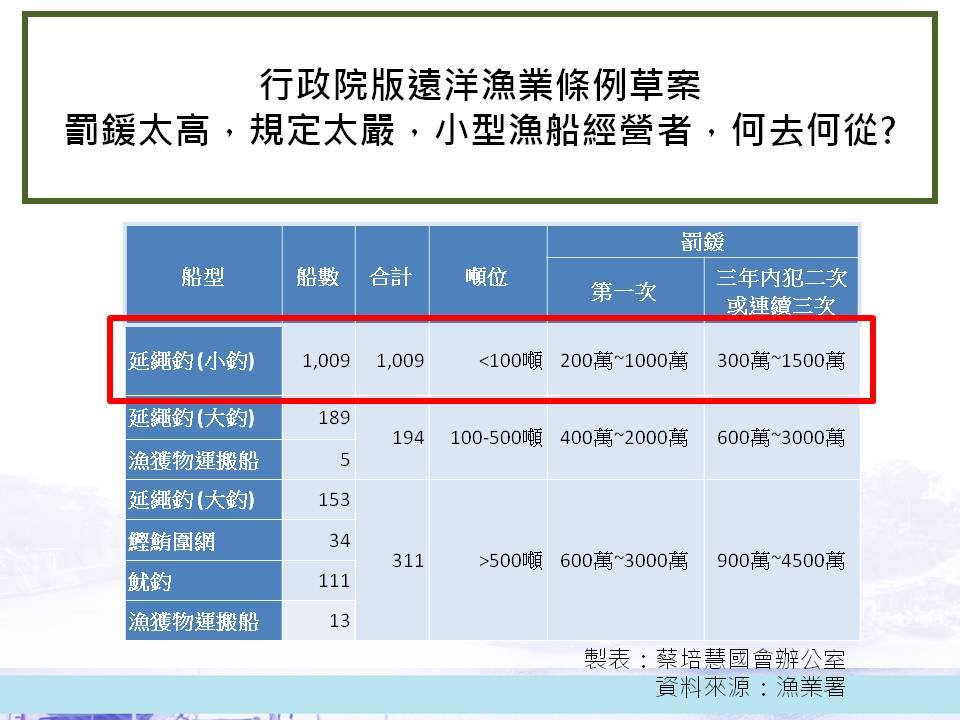960x720 pixels.
Task: Click the 噸位 column header
Action: (487, 277)
